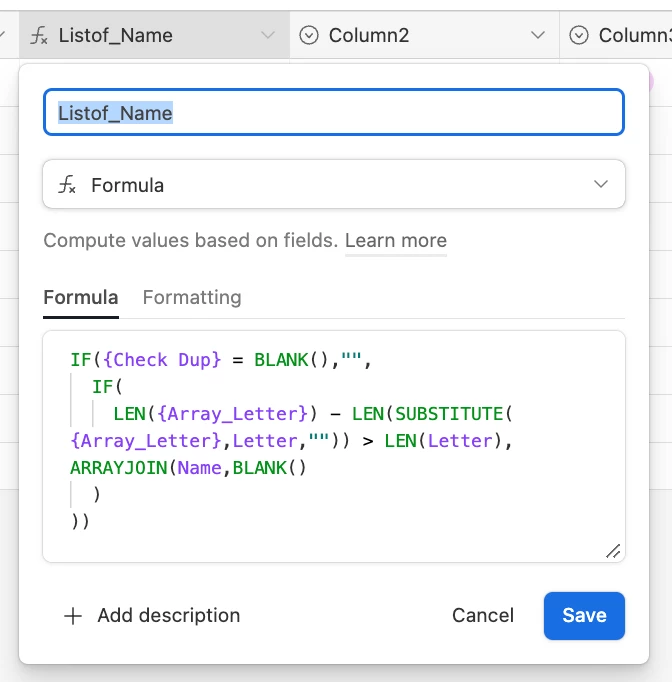672x682 pixels.
Task: Select the Formula tab
Action: pyautogui.click(x=81, y=298)
